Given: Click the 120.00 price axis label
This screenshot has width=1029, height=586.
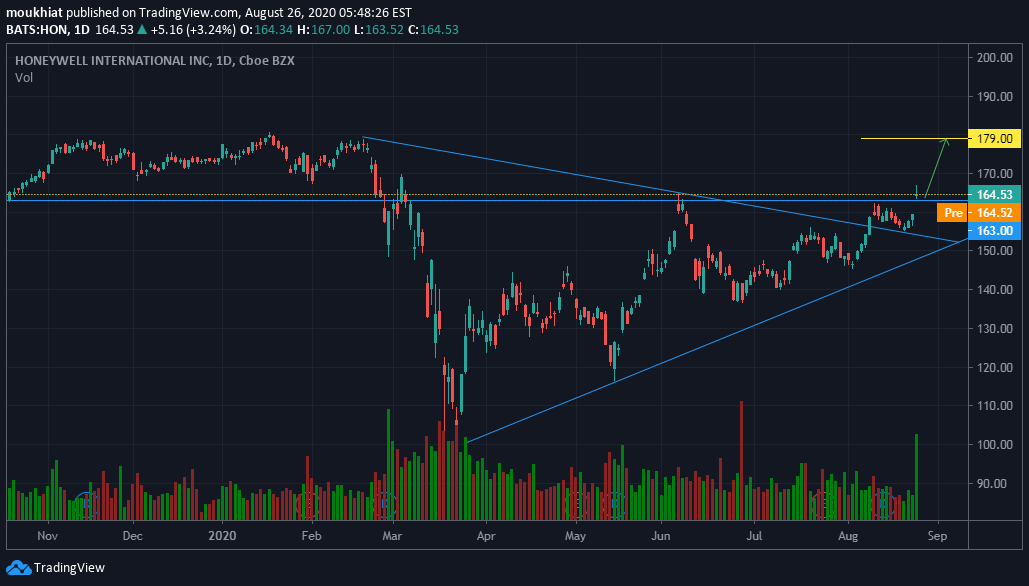Looking at the screenshot, I should tap(995, 367).
